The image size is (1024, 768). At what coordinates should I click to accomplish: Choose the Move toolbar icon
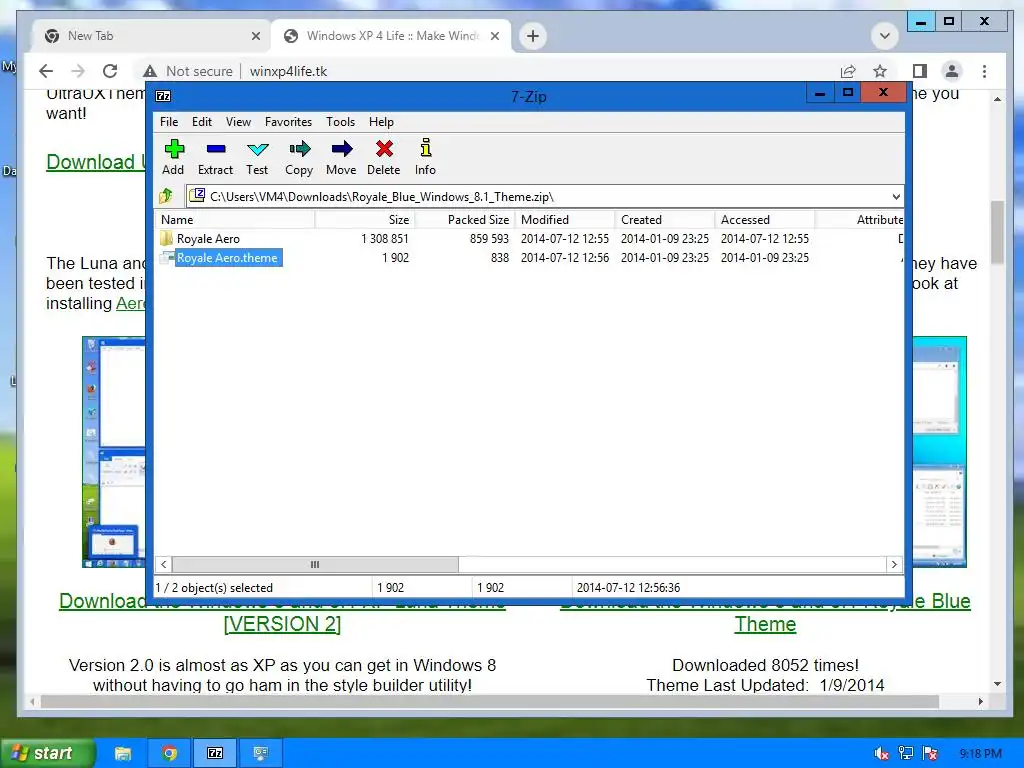point(341,157)
